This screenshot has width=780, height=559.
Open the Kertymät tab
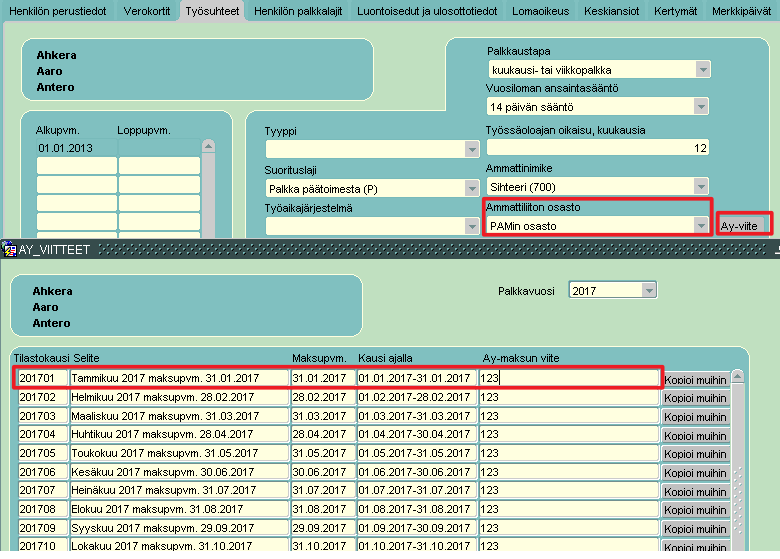[676, 11]
